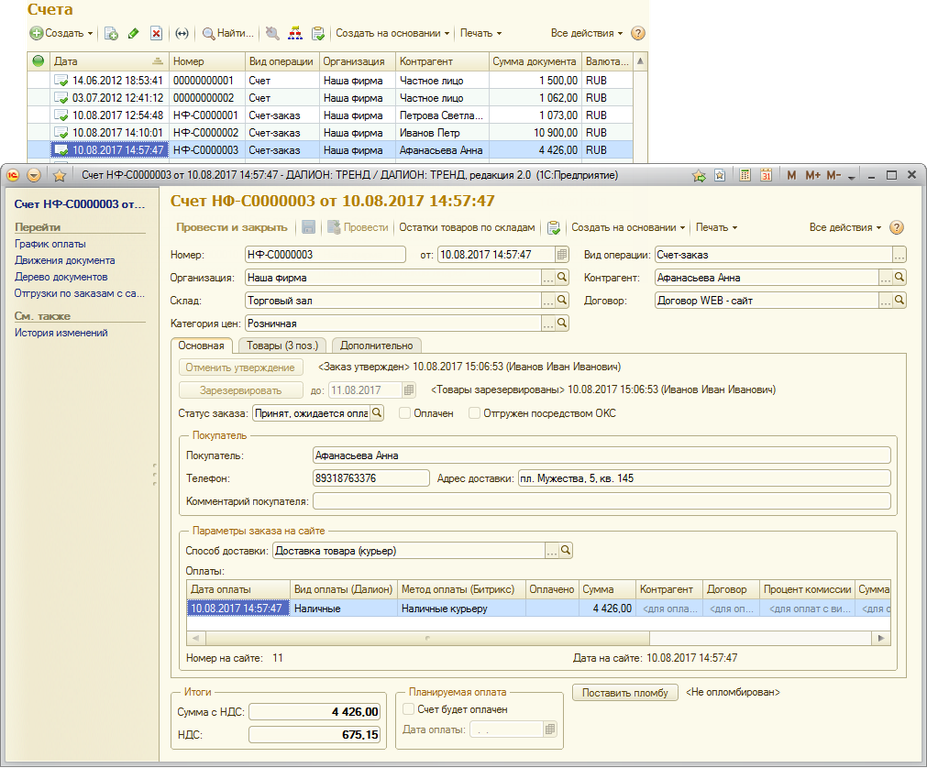Image resolution: width=927 pixels, height=768 pixels.
Task: Expand Все действия menu in Счета list
Action: (x=586, y=33)
